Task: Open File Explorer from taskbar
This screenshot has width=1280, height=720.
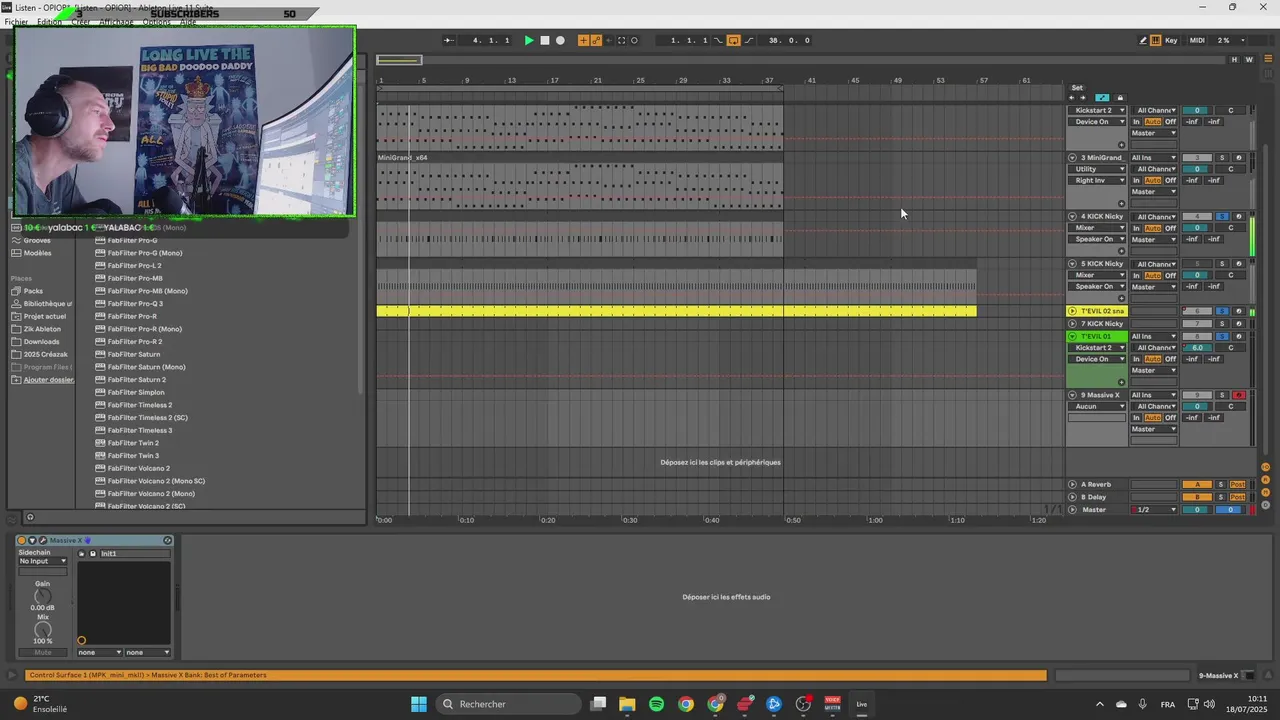Action: pyautogui.click(x=627, y=704)
